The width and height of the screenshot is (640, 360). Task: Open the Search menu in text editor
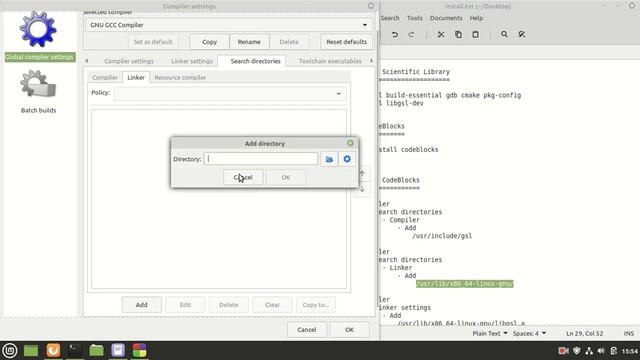click(x=390, y=18)
